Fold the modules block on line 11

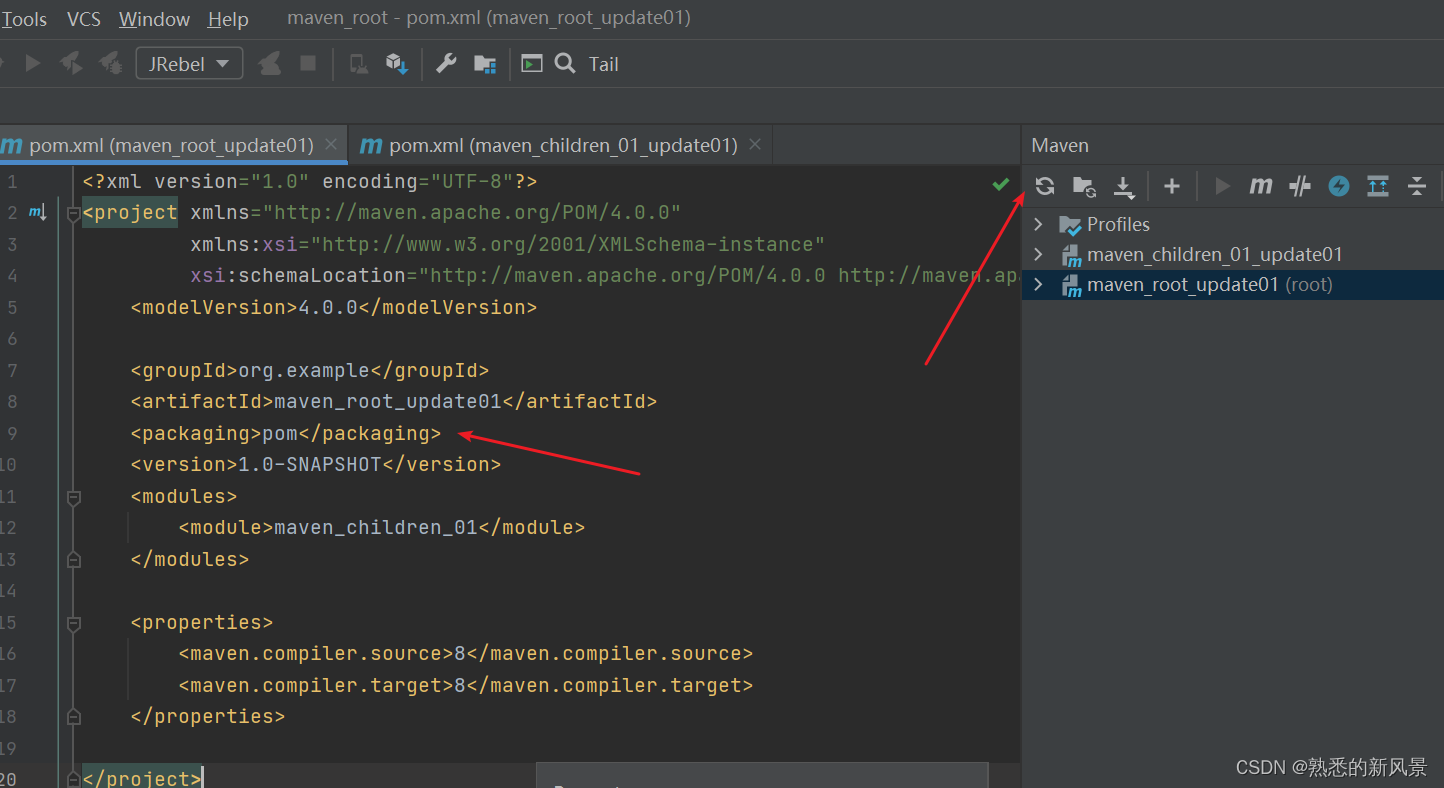click(x=72, y=497)
